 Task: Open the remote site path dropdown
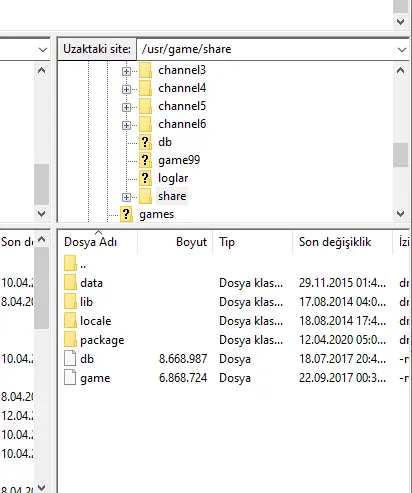(402, 50)
